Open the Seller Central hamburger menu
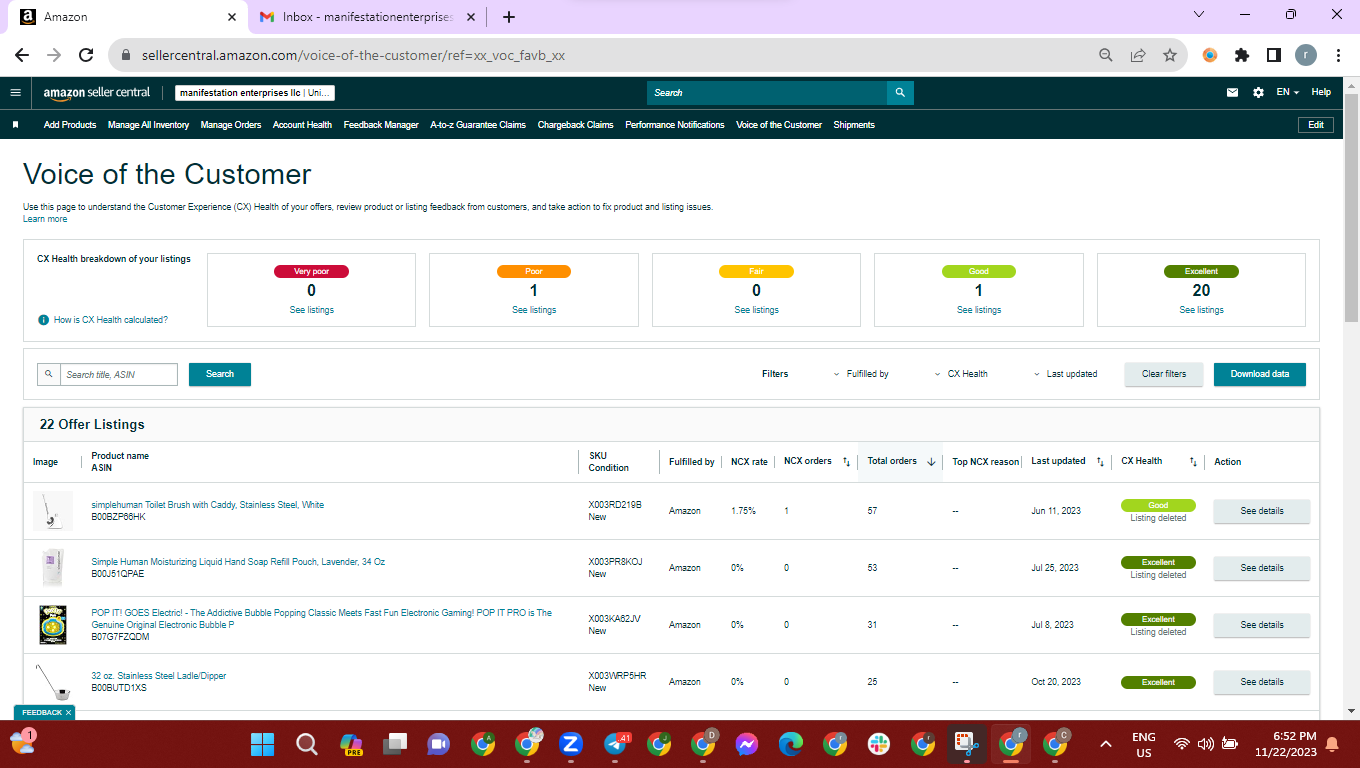 [x=15, y=92]
